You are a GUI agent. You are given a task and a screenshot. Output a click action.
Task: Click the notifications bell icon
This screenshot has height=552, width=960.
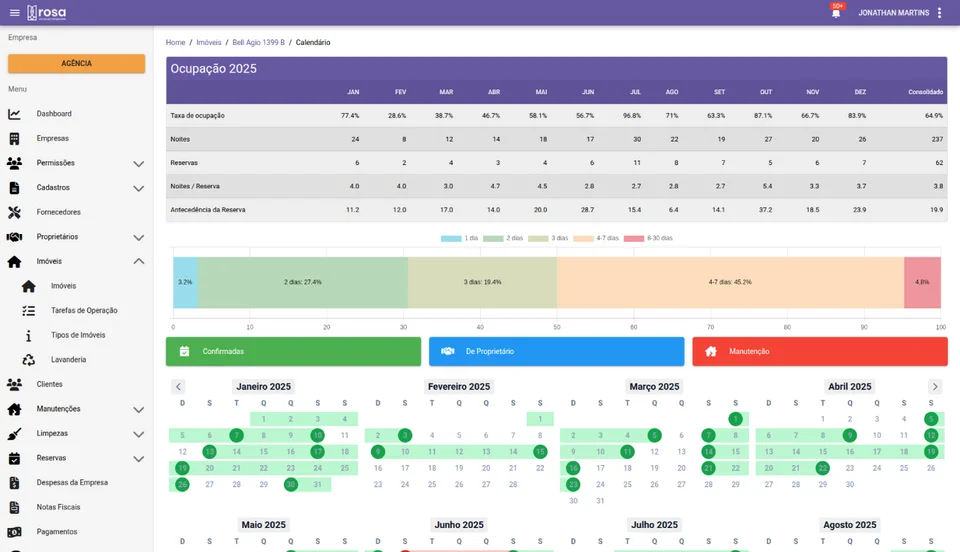(836, 13)
